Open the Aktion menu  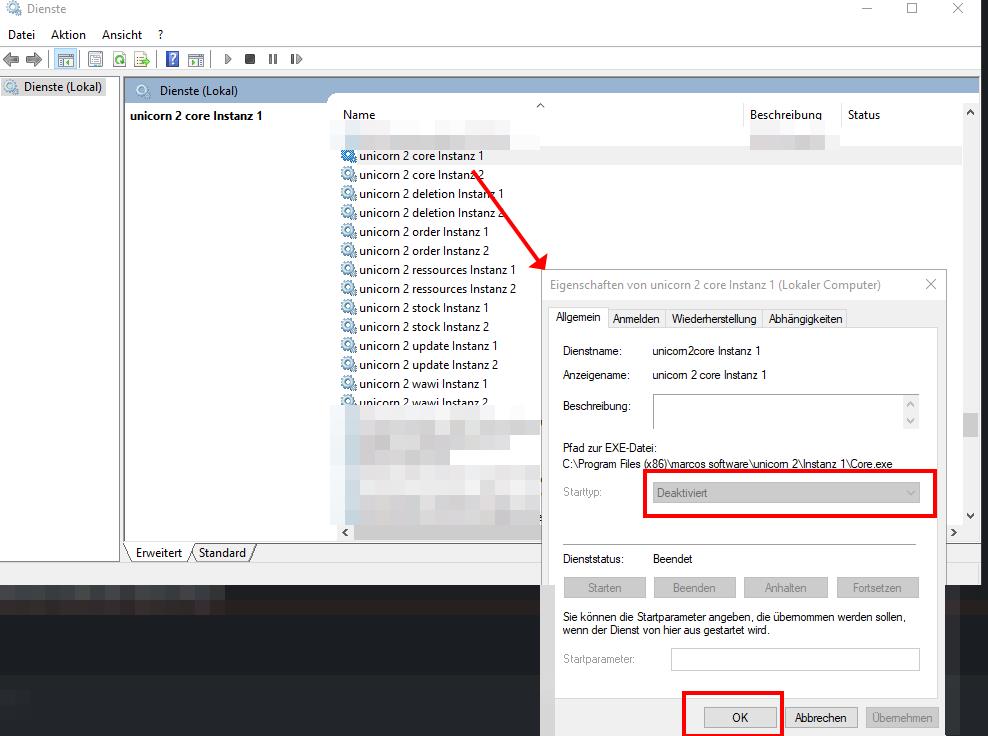click(68, 35)
